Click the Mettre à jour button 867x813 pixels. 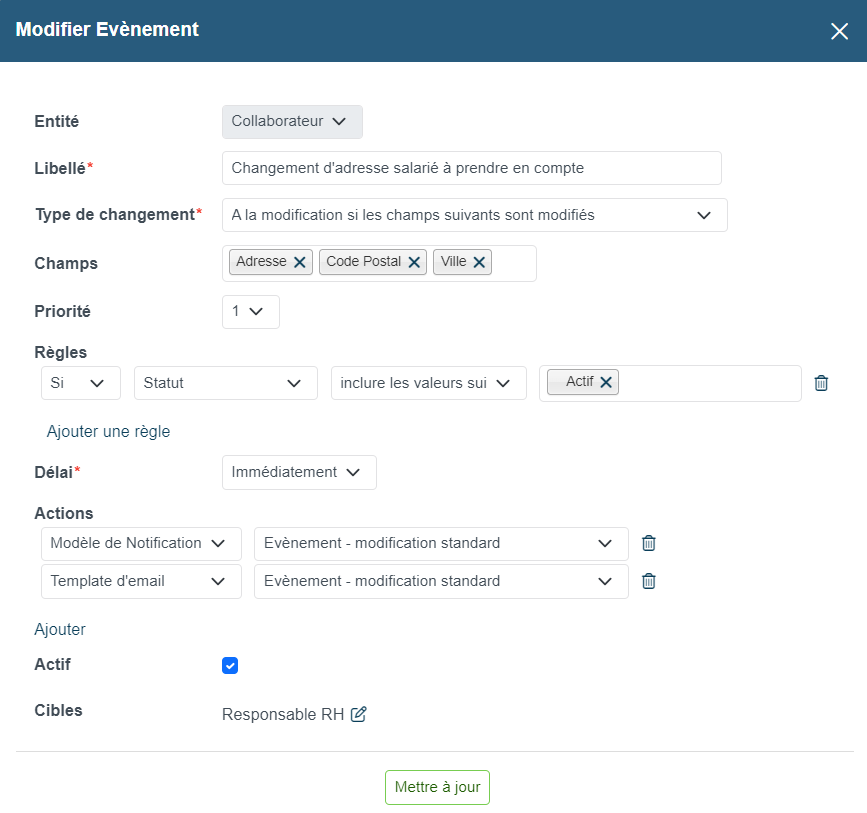pyautogui.click(x=437, y=787)
